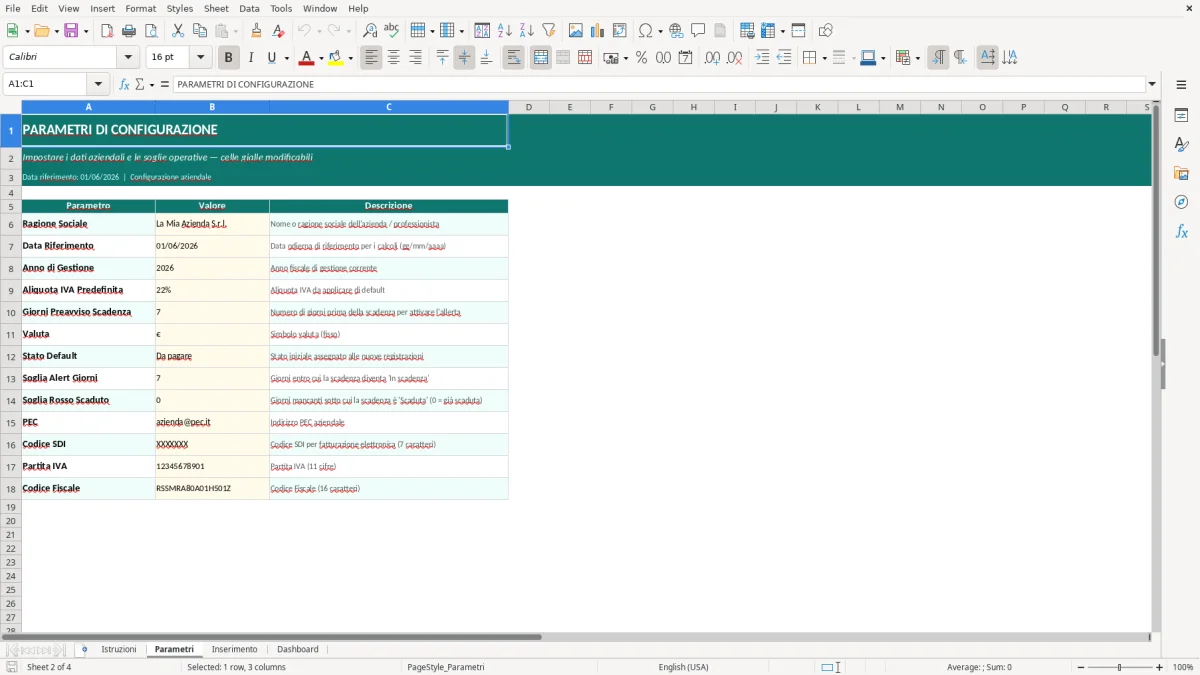Center the cell text horizontally
The image size is (1200, 675).
[x=394, y=58]
